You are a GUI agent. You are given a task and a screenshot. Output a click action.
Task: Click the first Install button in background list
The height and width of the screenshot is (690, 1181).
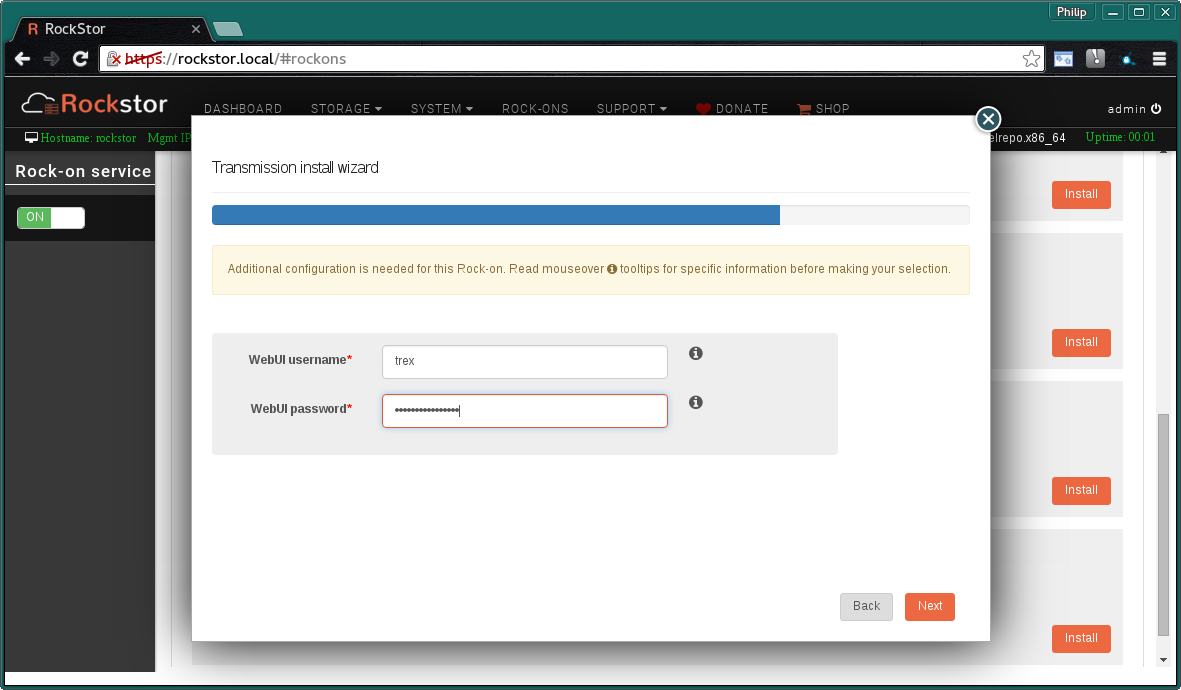[1081, 194]
